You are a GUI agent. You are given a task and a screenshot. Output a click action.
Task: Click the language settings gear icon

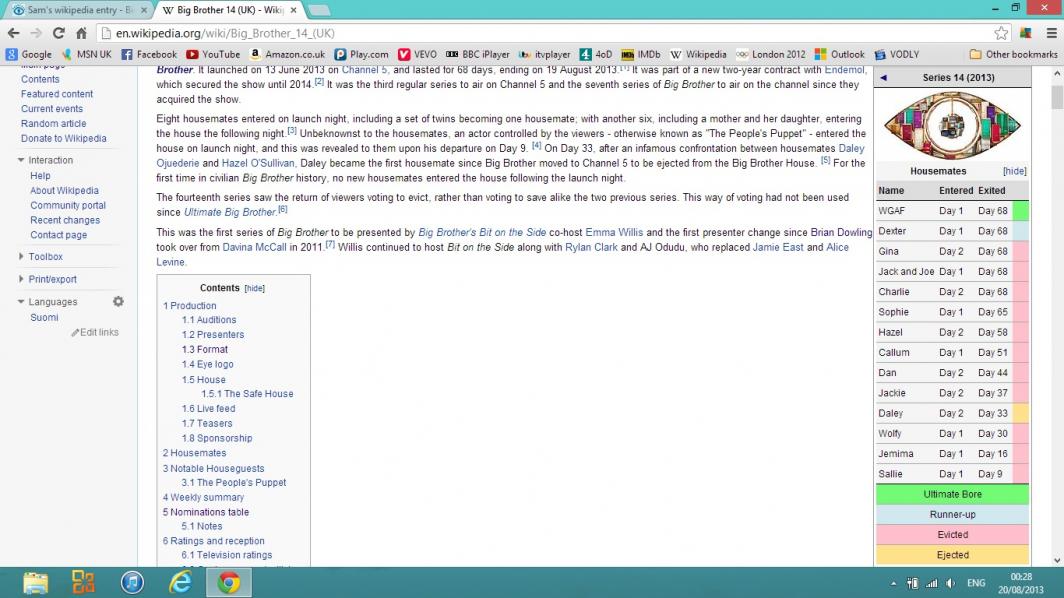(118, 301)
